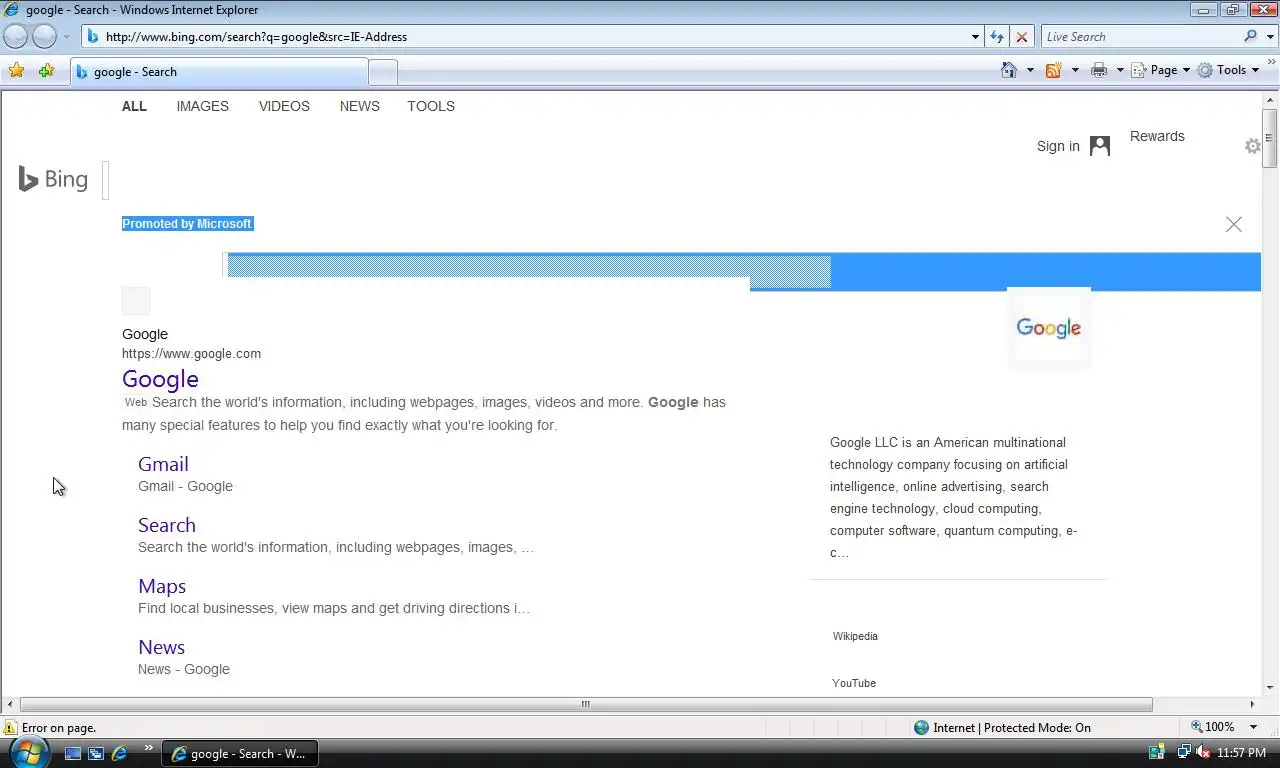1280x768 pixels.
Task: Close the promoted banner with X
Action: 1234,224
